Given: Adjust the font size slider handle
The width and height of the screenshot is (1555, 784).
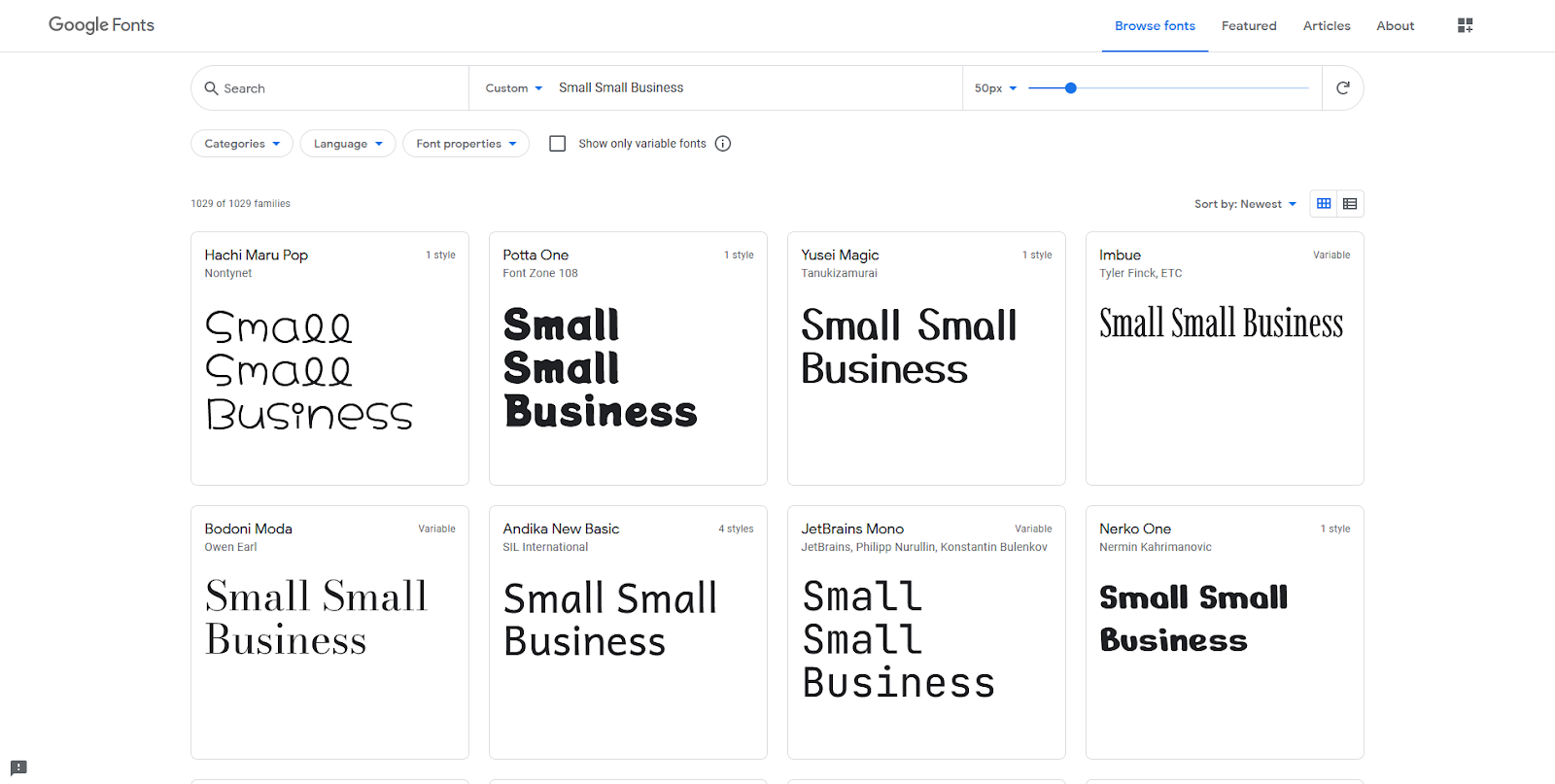Looking at the screenshot, I should [1071, 88].
